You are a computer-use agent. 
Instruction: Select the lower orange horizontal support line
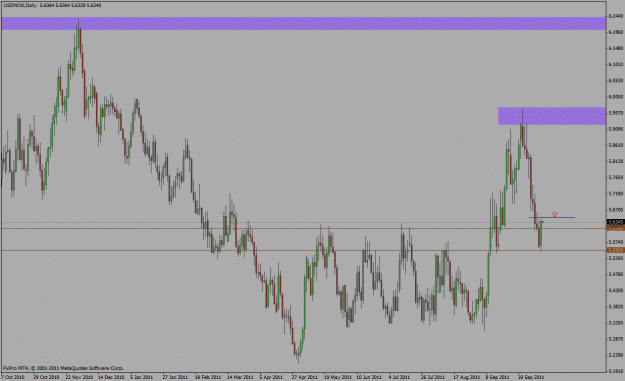pyautogui.click(x=304, y=250)
